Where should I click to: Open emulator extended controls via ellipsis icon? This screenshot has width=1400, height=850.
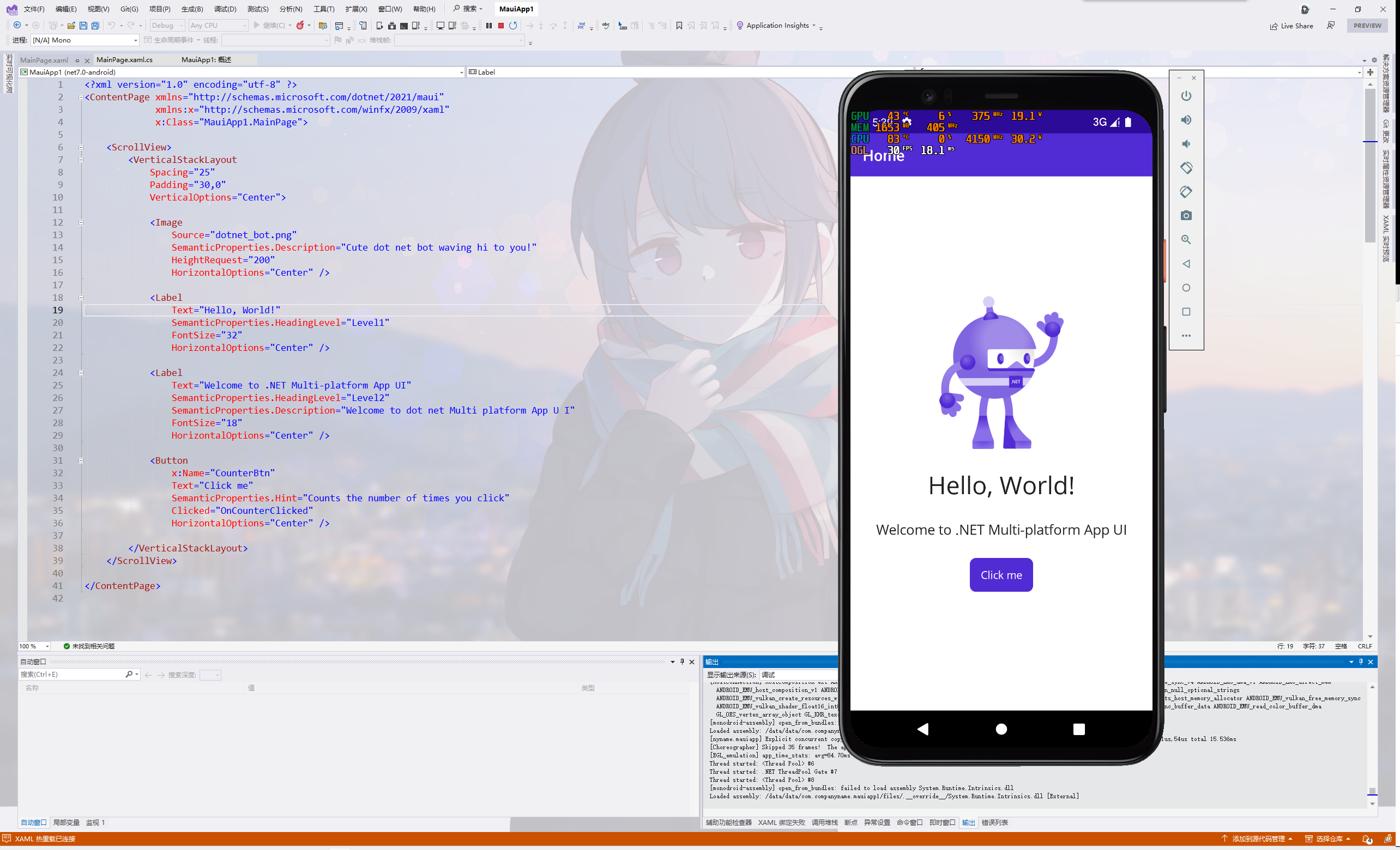[x=1186, y=336]
